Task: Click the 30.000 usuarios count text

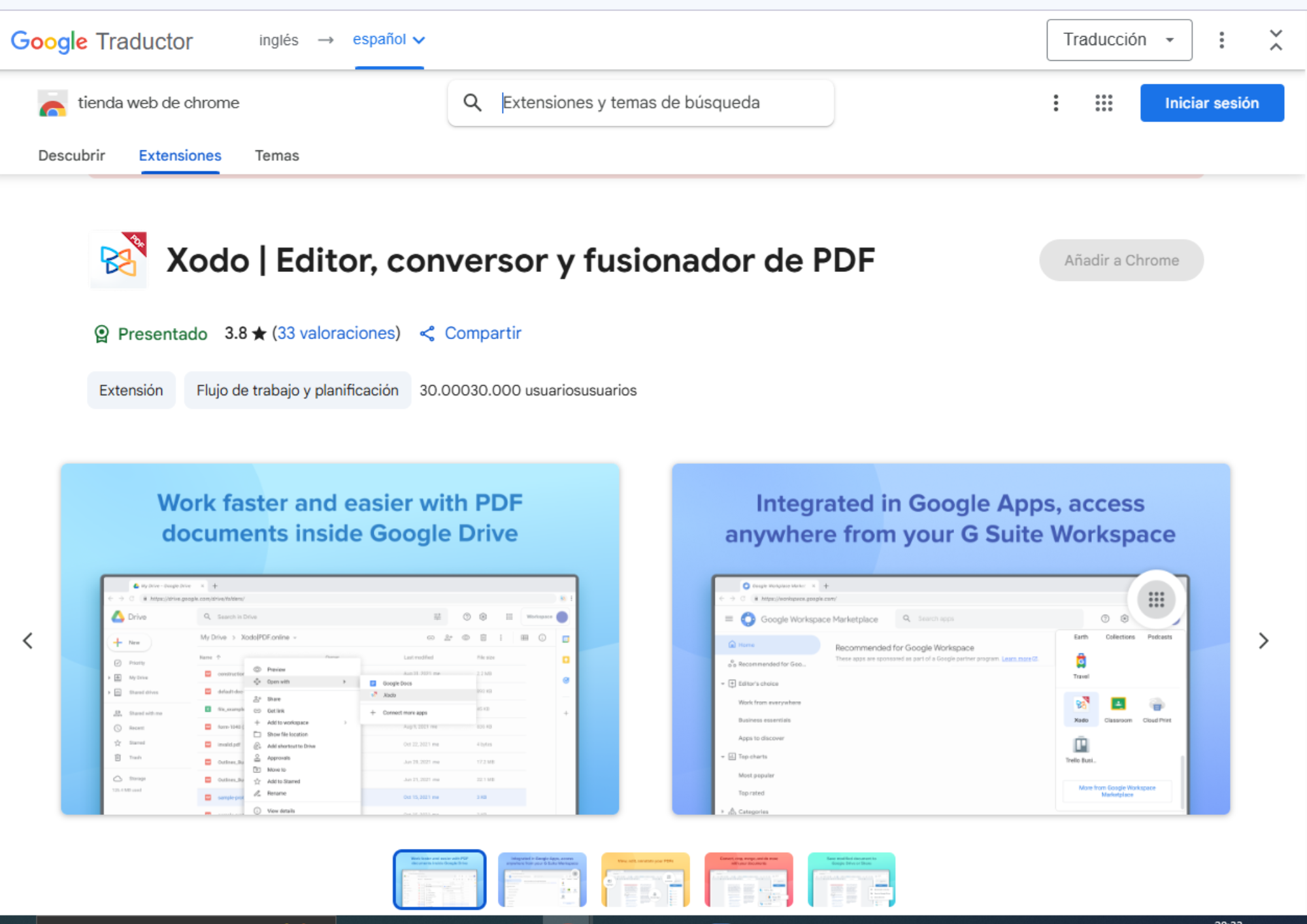Action: coord(528,390)
